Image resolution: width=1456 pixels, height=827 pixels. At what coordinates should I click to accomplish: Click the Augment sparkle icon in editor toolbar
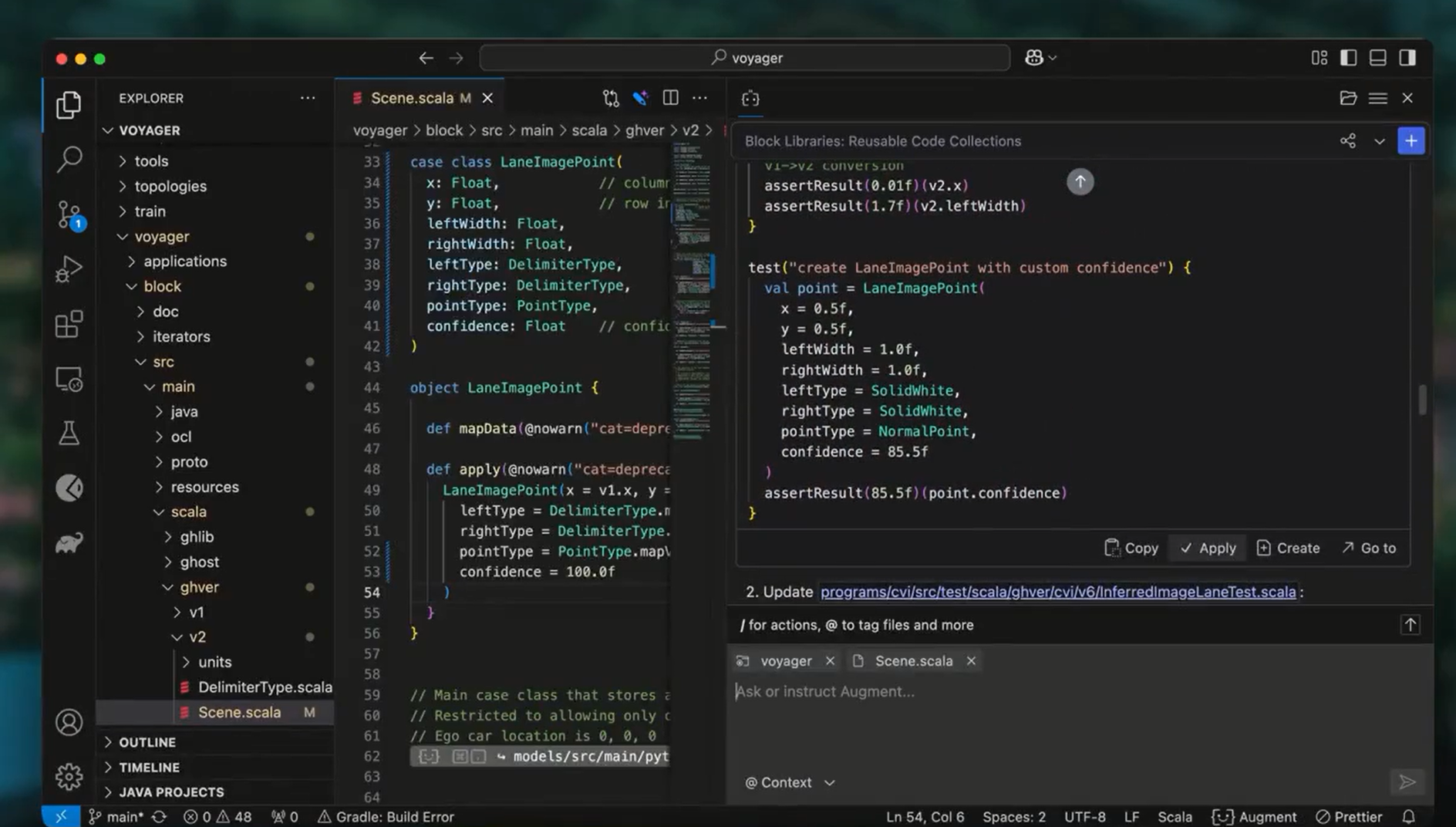coord(640,98)
